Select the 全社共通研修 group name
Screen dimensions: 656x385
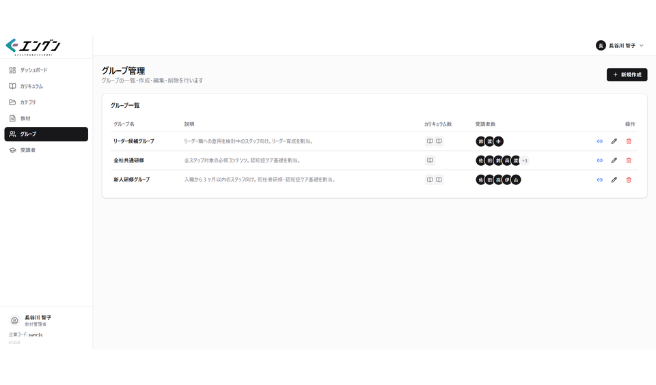click(129, 160)
